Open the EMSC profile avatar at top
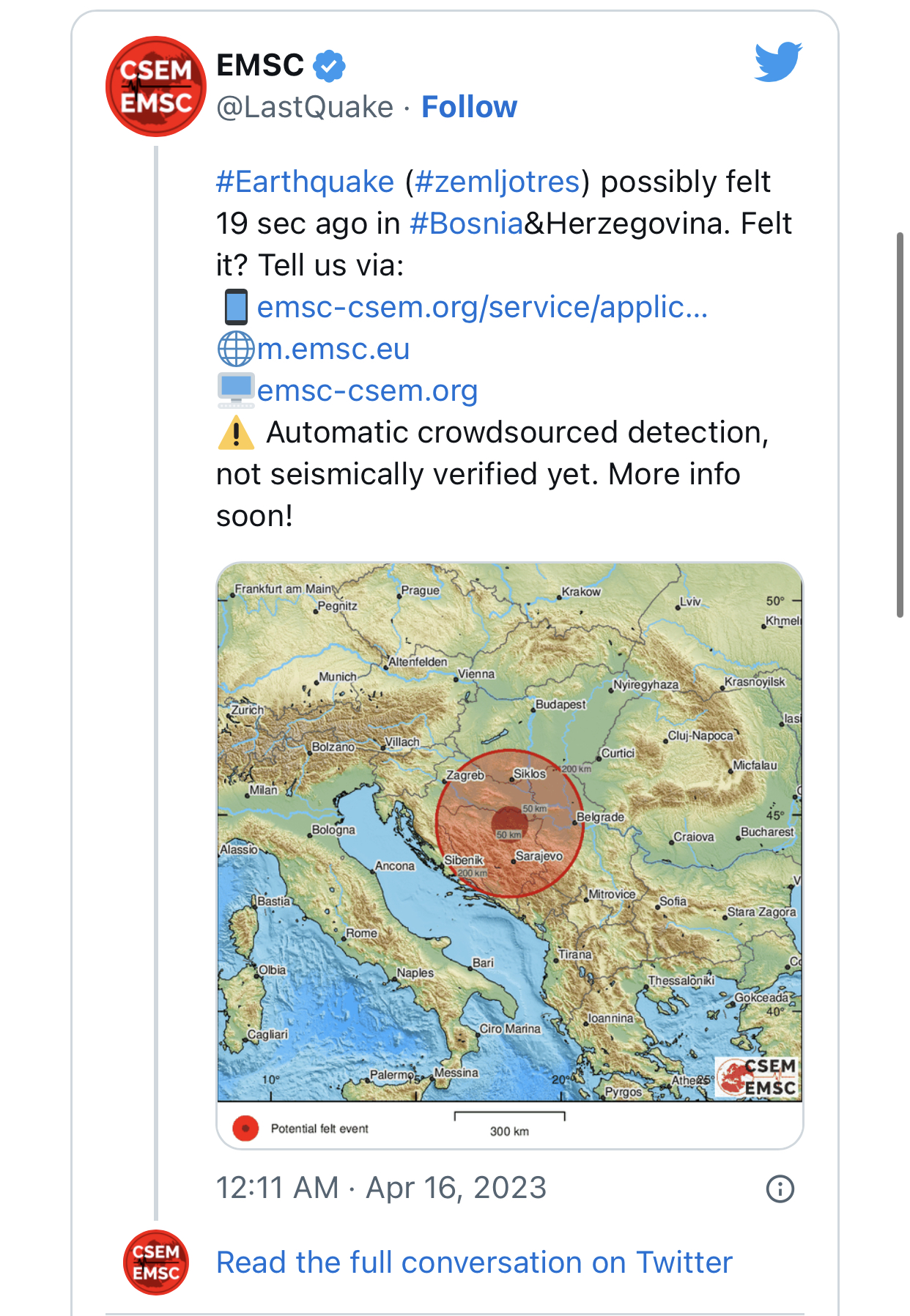Viewport: 910px width, 1316px height. click(156, 86)
